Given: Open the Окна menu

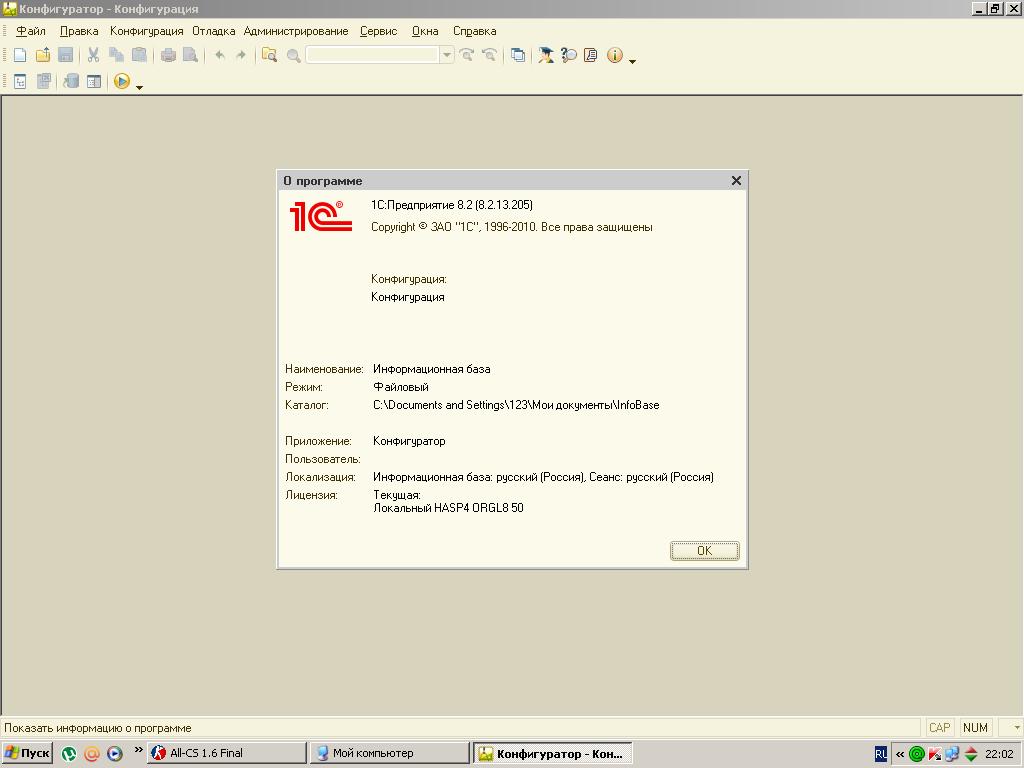Looking at the screenshot, I should click(x=425, y=31).
